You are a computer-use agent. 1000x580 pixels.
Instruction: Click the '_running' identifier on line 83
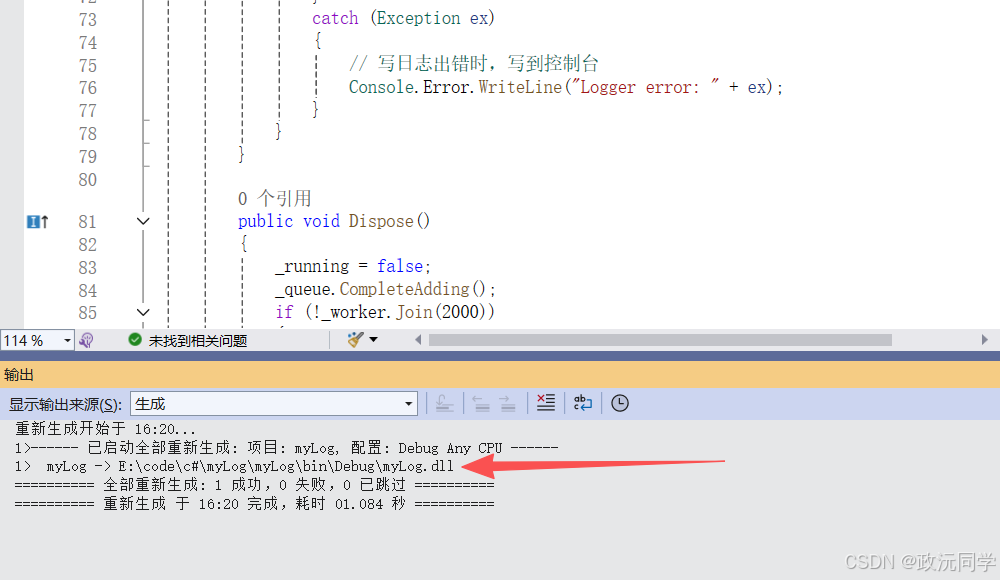click(312, 266)
